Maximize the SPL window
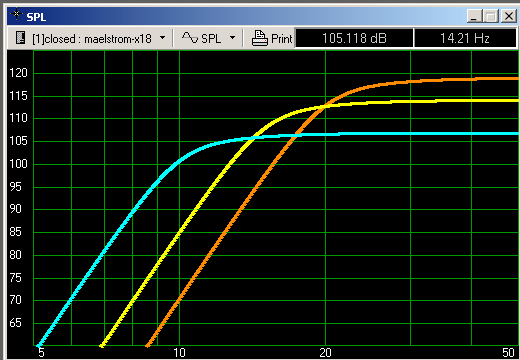The width and height of the screenshot is (520, 360). [491, 16]
